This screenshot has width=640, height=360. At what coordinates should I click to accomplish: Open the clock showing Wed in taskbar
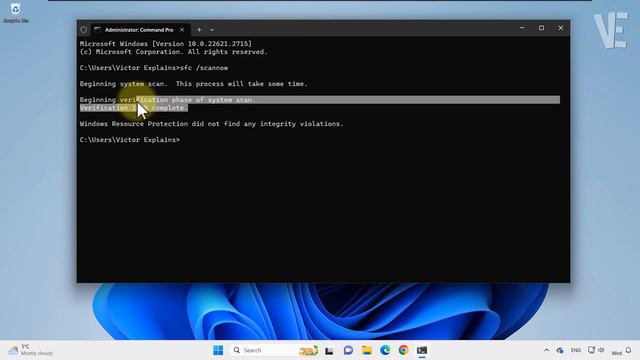point(617,352)
